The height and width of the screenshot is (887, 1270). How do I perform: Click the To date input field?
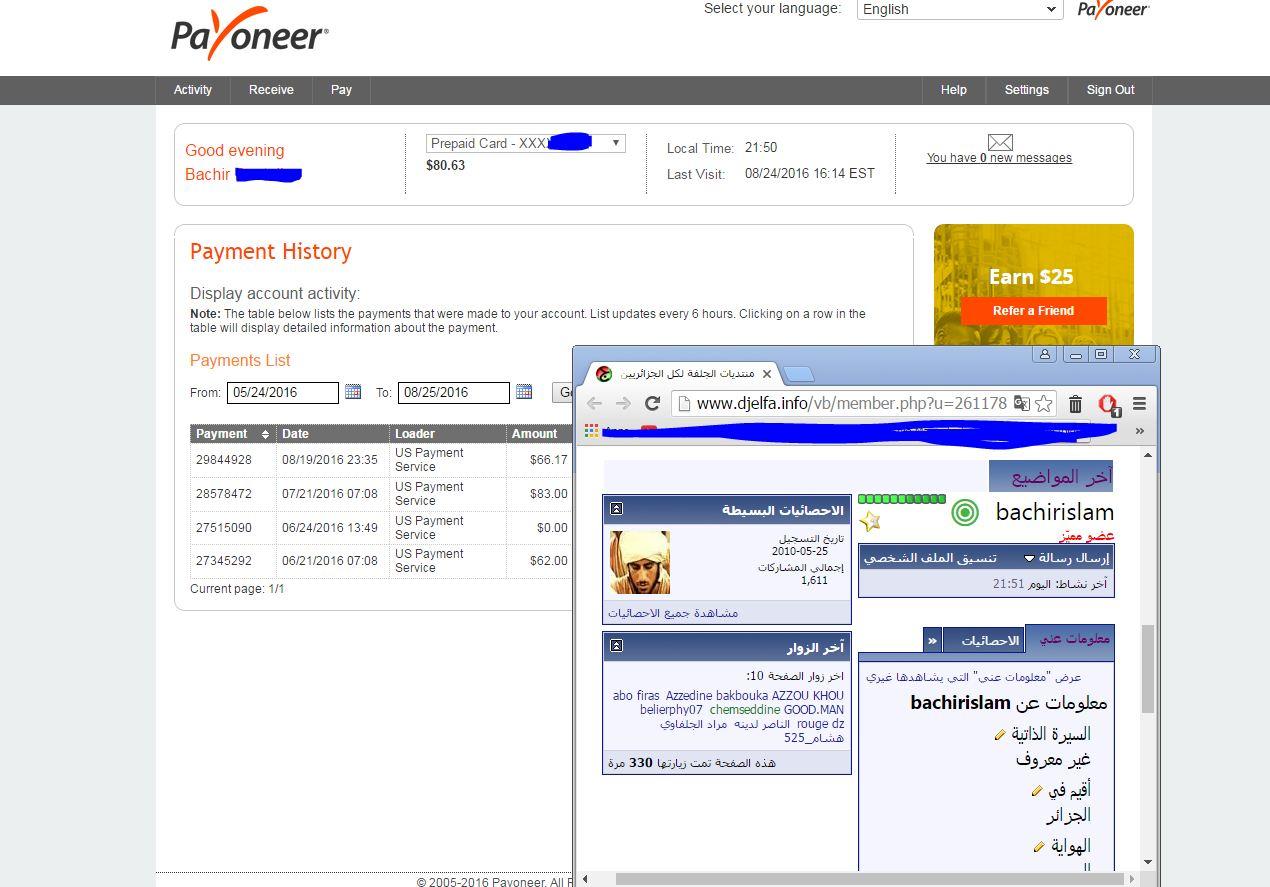point(454,393)
